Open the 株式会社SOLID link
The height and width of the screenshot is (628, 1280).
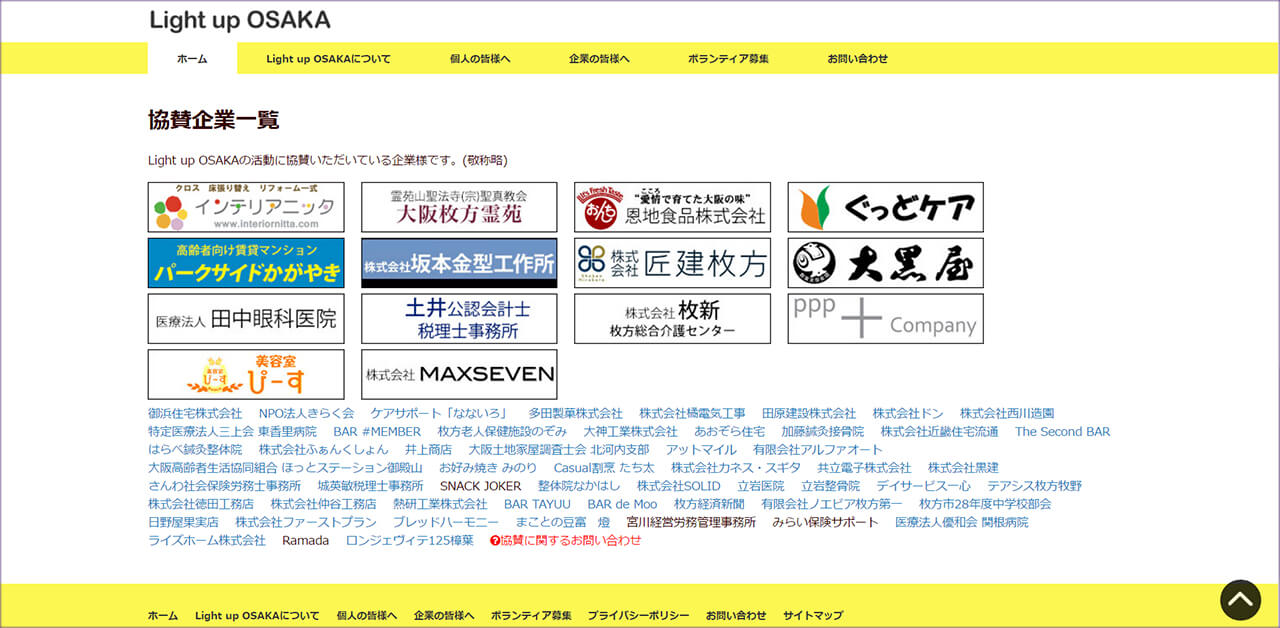[679, 485]
